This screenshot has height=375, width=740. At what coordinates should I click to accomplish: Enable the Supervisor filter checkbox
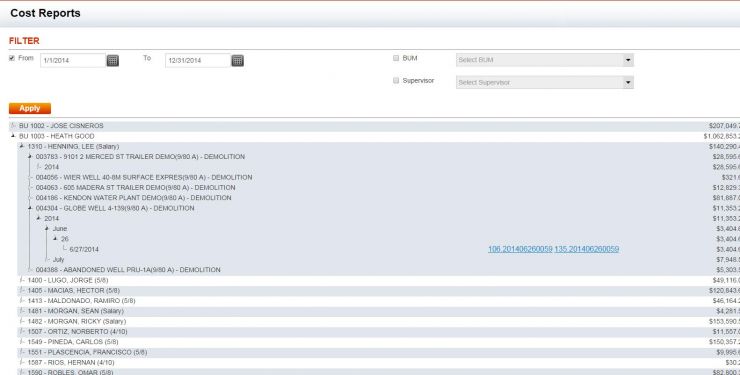click(x=396, y=81)
